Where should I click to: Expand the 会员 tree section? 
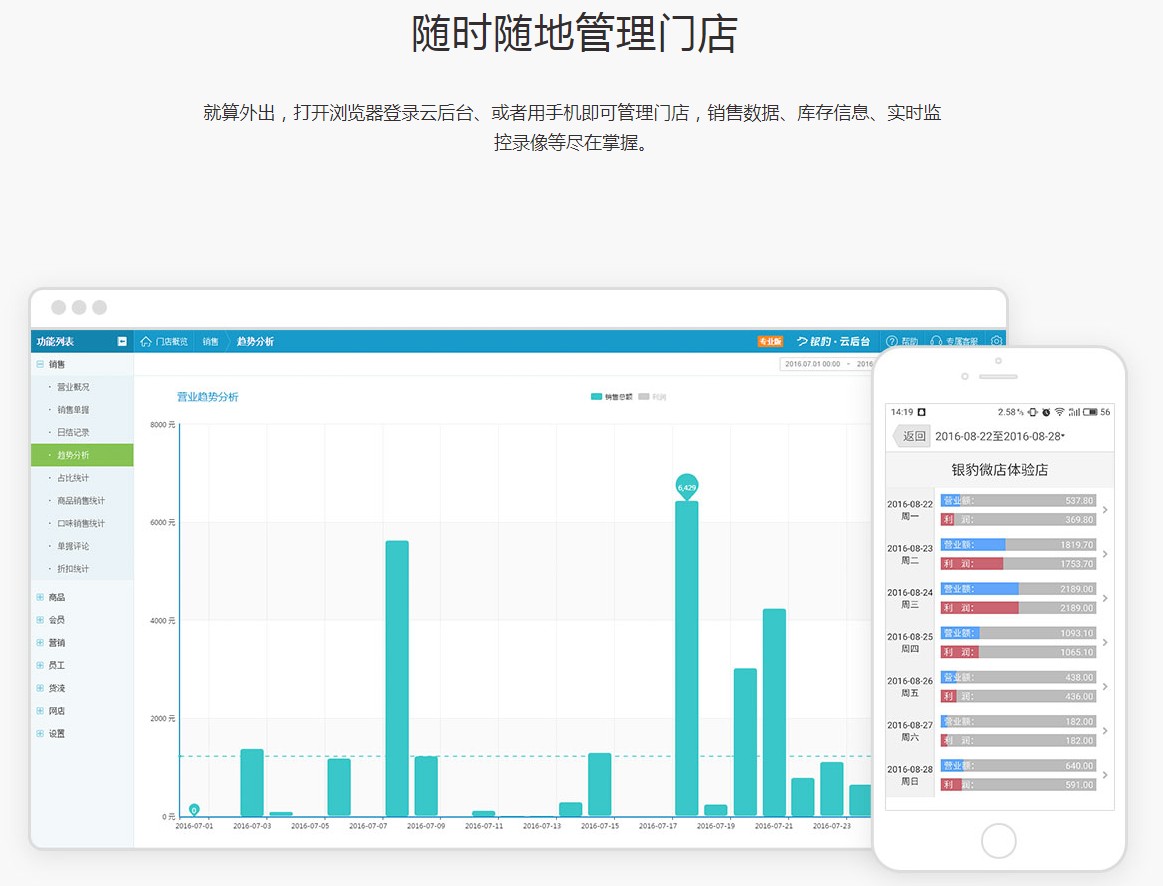tap(40, 620)
